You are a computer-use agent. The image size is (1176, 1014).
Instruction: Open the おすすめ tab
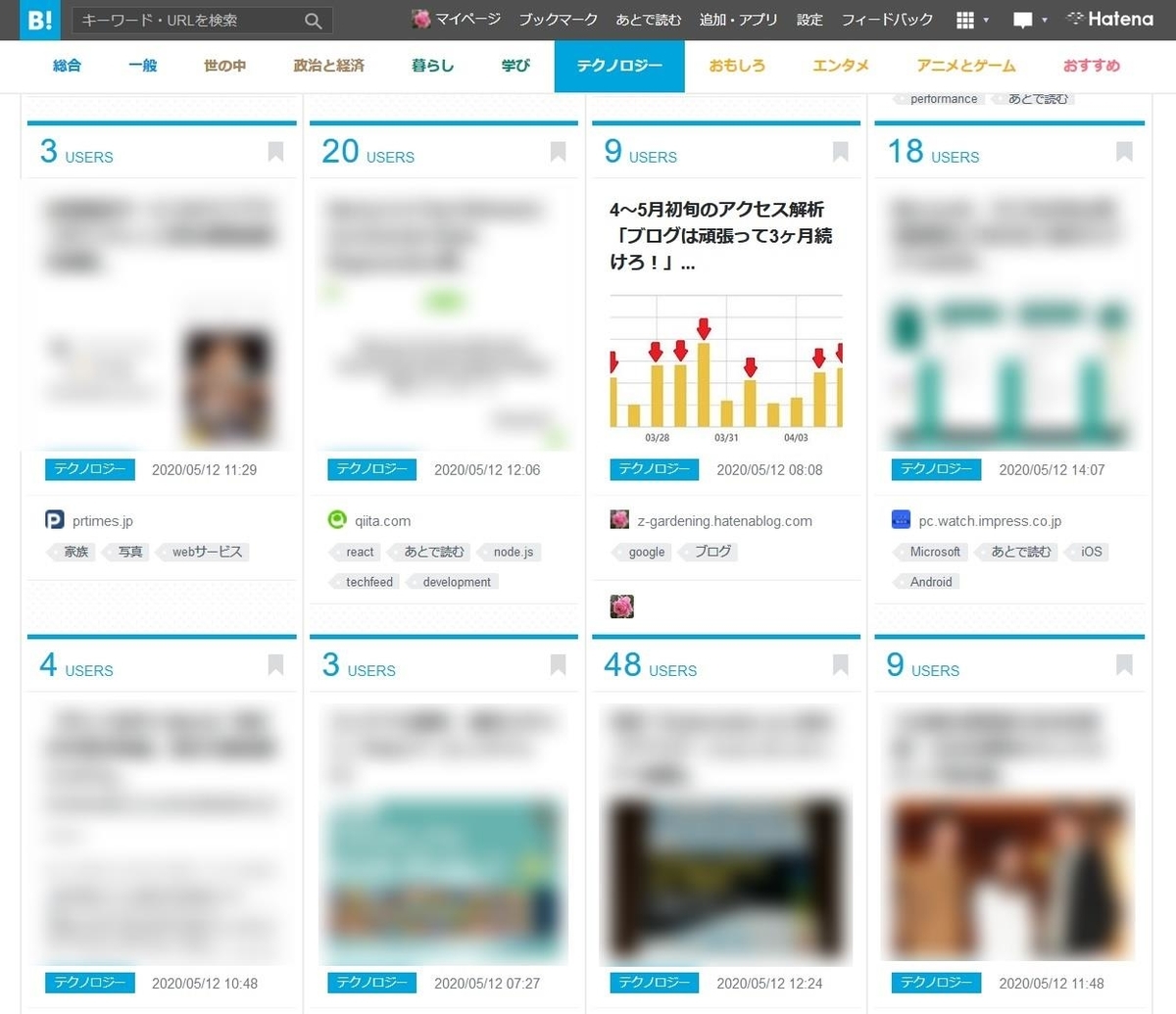coord(1092,66)
